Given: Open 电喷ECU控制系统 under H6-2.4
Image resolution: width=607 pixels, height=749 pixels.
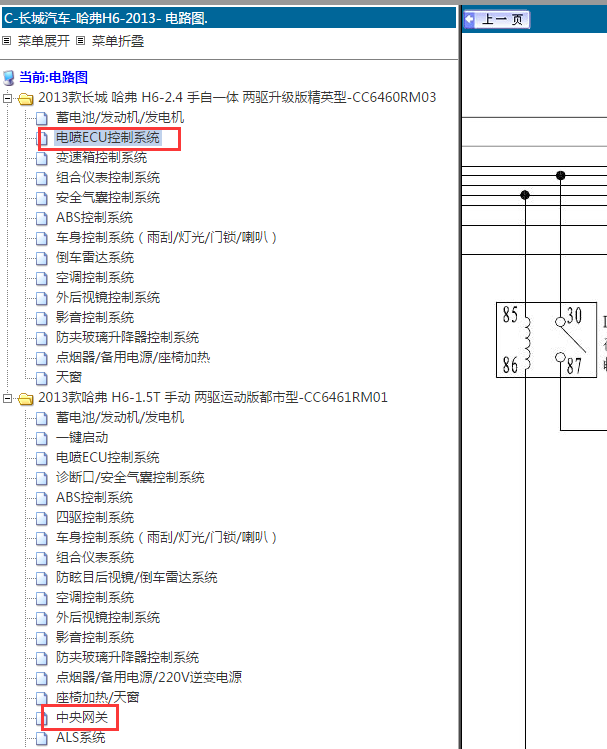Looking at the screenshot, I should [x=108, y=138].
